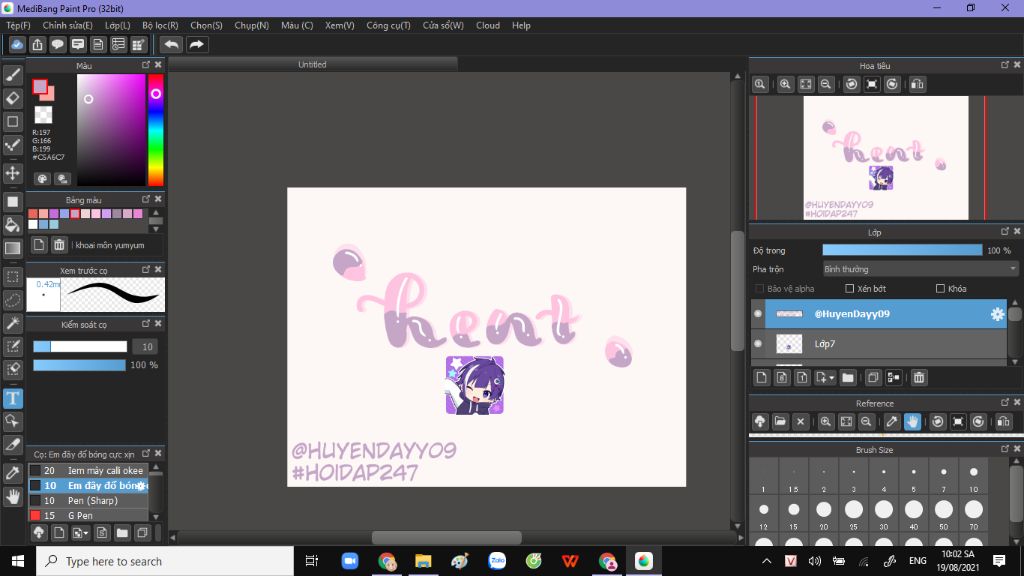Select the Lớp7 layer
The width and height of the screenshot is (1024, 576).
(886, 344)
